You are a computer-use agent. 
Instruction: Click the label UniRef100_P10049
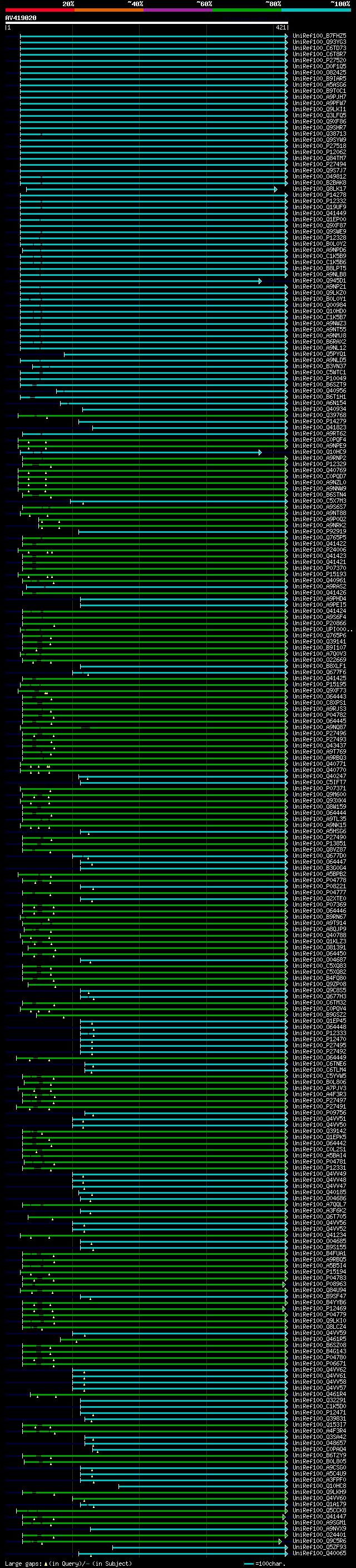(x=319, y=378)
